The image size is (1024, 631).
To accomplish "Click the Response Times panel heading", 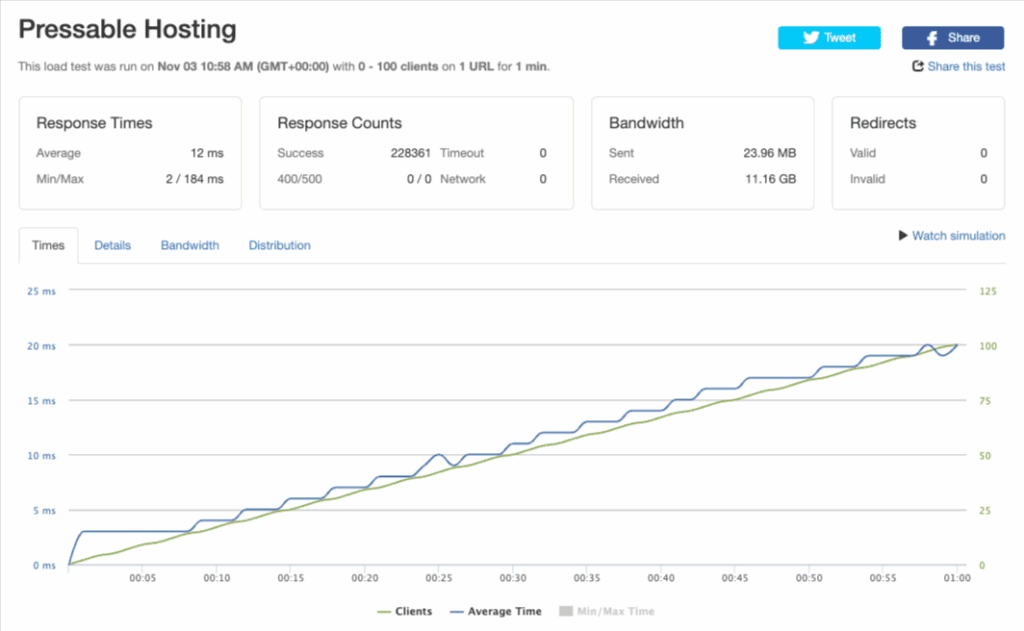I will click(x=94, y=123).
